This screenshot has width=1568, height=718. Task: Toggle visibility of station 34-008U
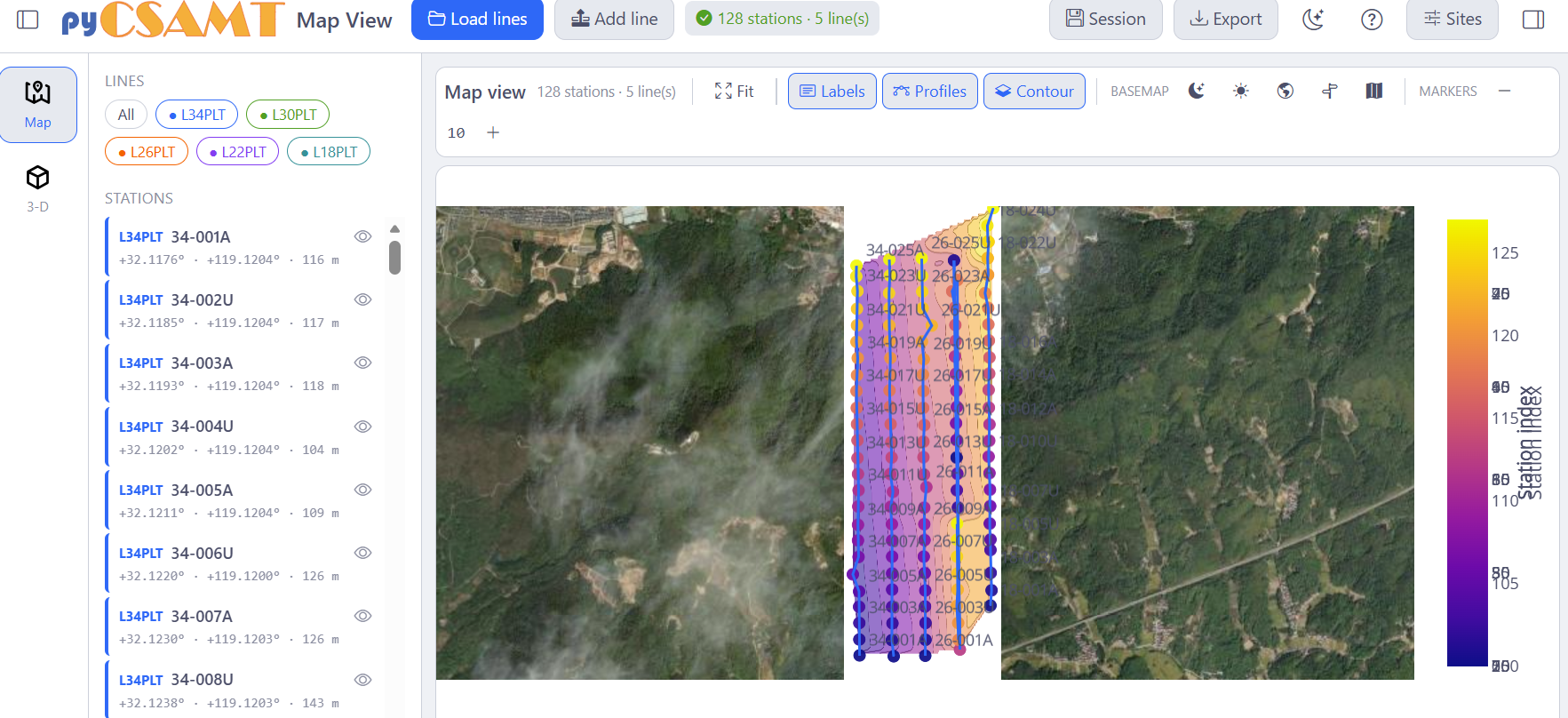[x=362, y=680]
